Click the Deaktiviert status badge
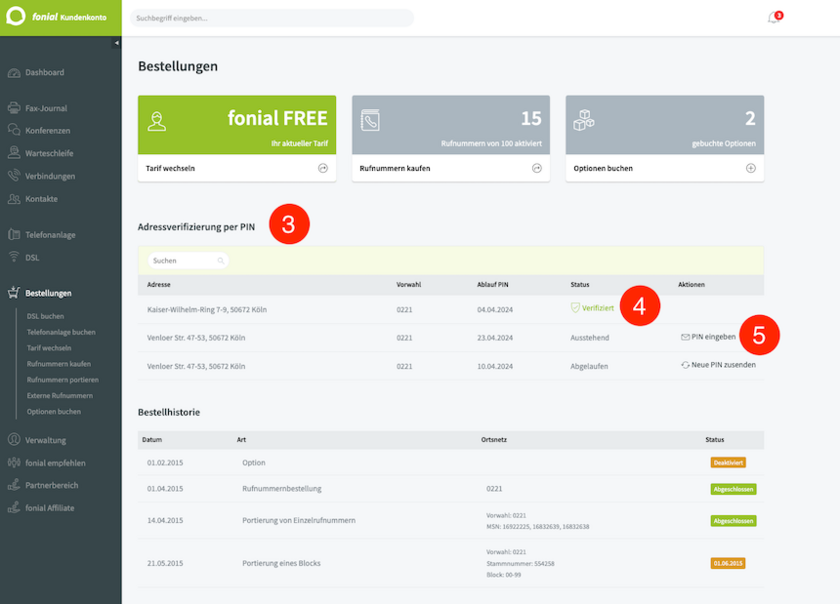Screen dimensions: 840x604 728,463
